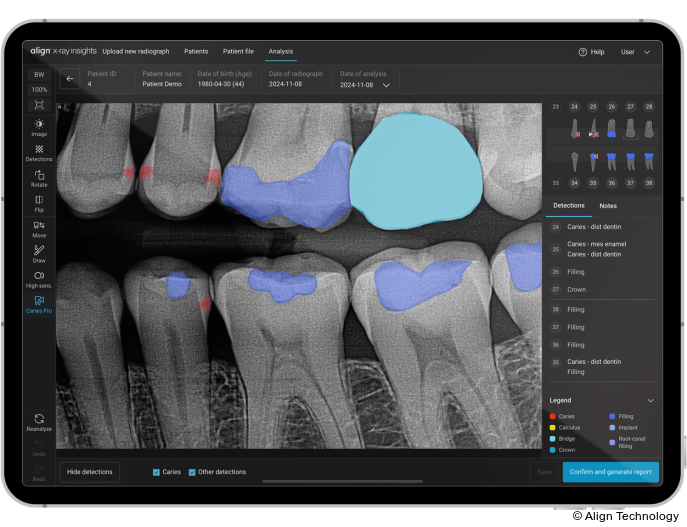The height and width of the screenshot is (527, 687).
Task: Click the back arrow button
Action: pyautogui.click(x=70, y=79)
